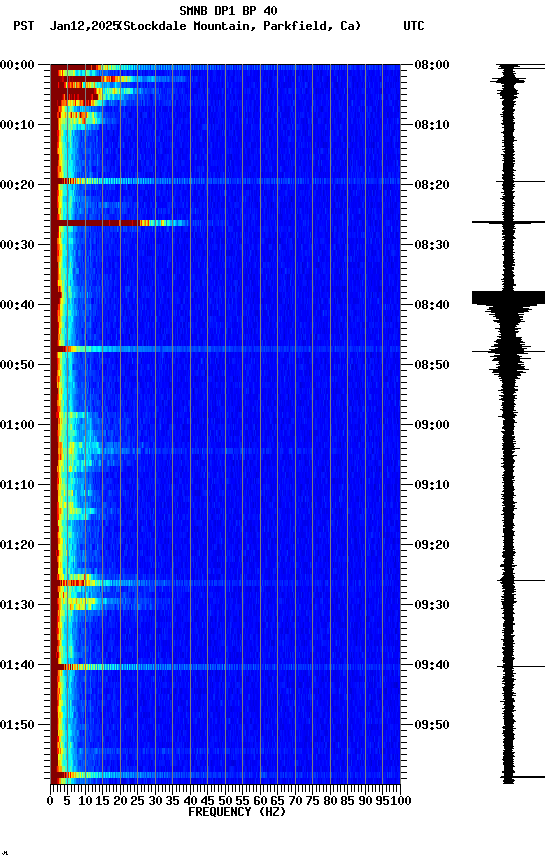552x864 pixels.
Task: Click the UTC time label "08:50"
Action: tap(432, 365)
